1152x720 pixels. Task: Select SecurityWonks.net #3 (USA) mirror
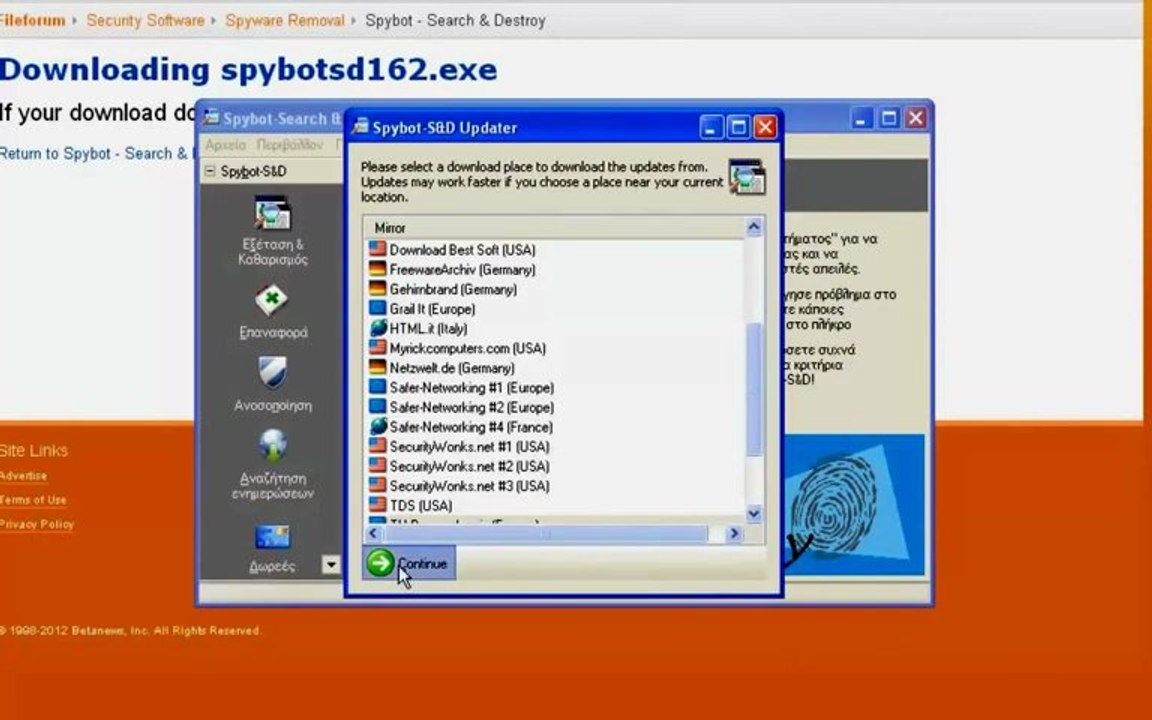[469, 486]
